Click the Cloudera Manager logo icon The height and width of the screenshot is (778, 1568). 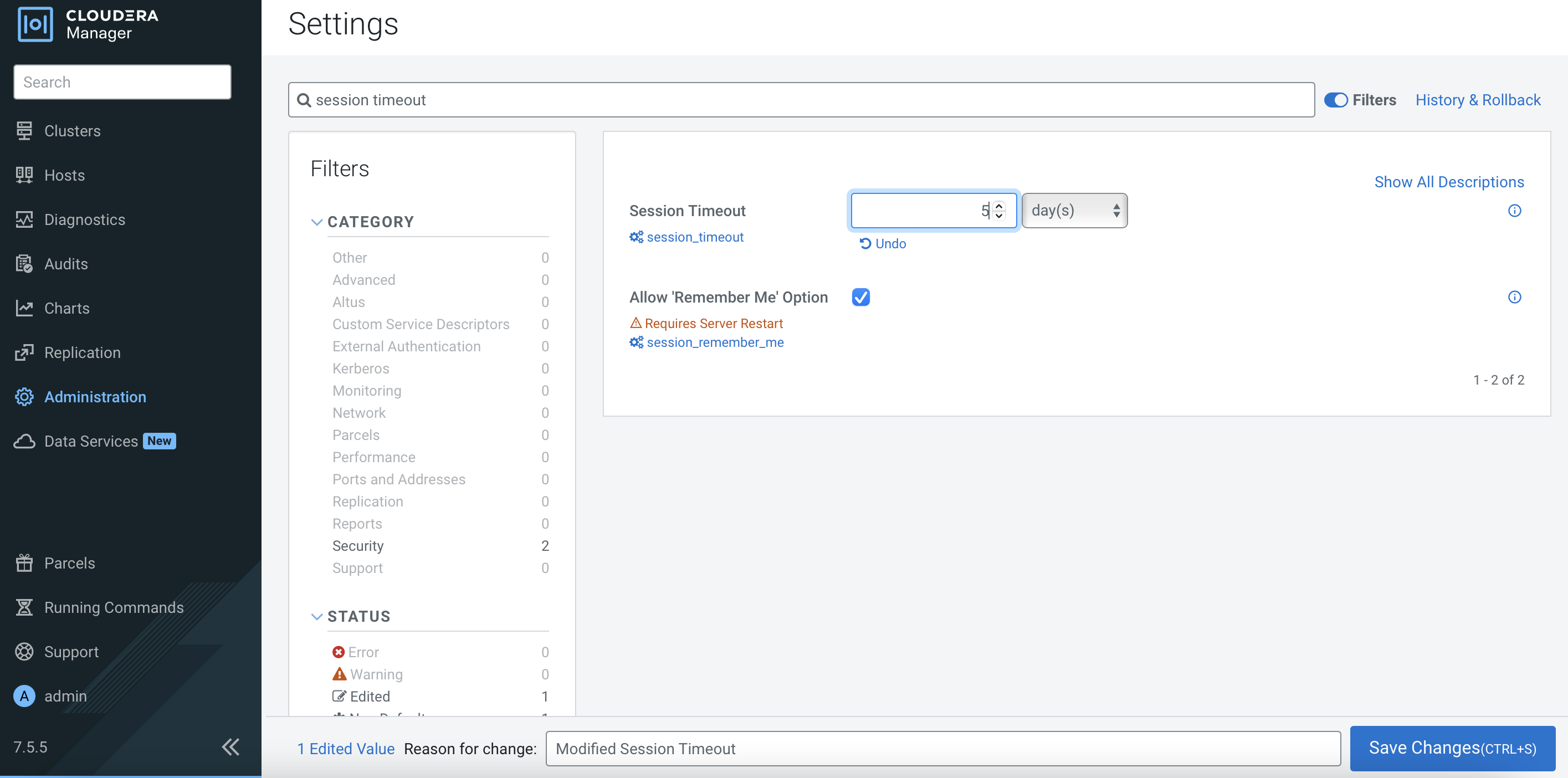(35, 24)
